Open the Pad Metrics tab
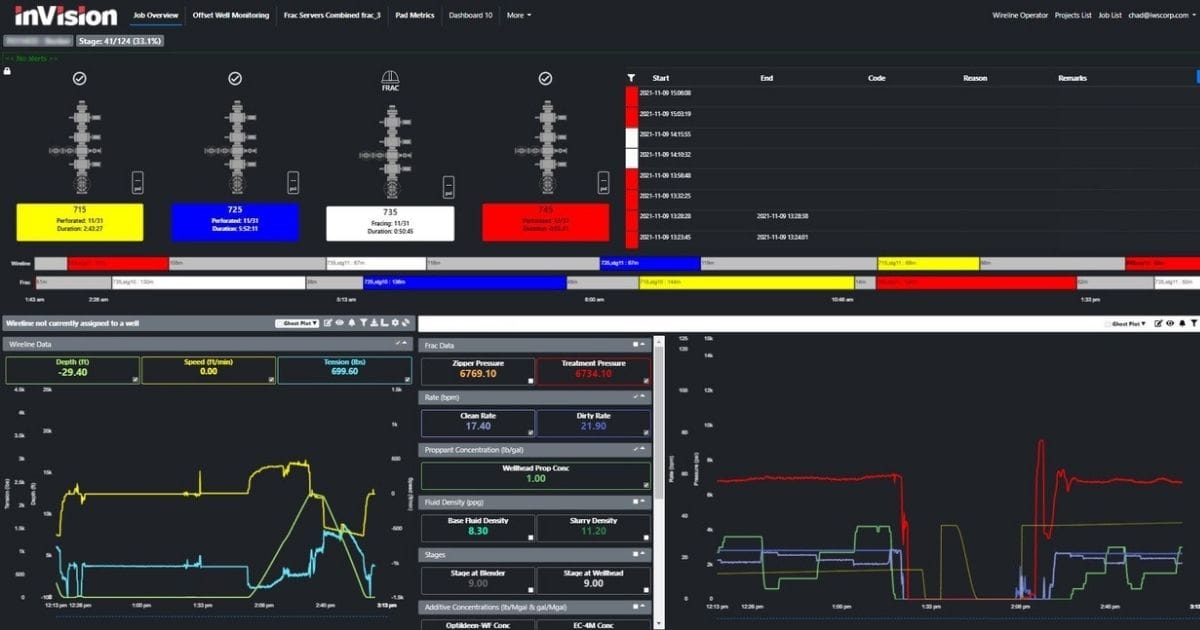Viewport: 1200px width, 630px height. (x=415, y=16)
